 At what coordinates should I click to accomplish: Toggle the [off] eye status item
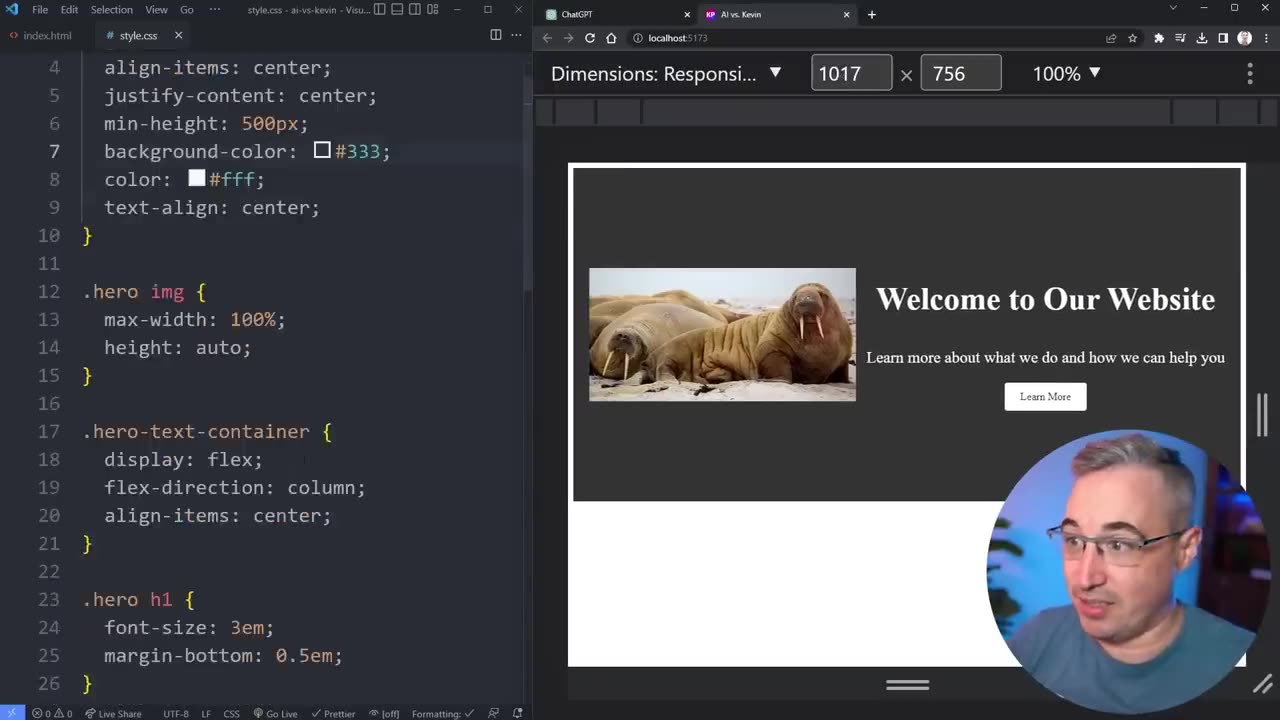(x=383, y=713)
